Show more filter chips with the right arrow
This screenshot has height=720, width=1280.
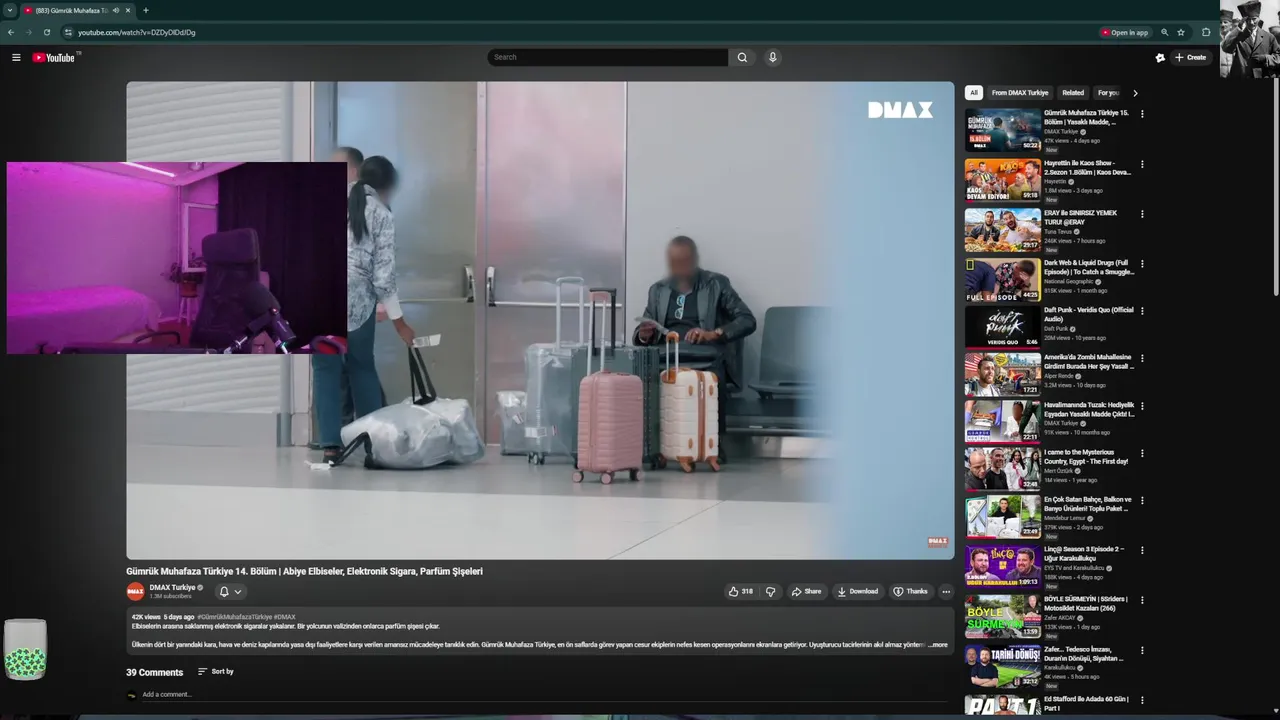(1134, 93)
